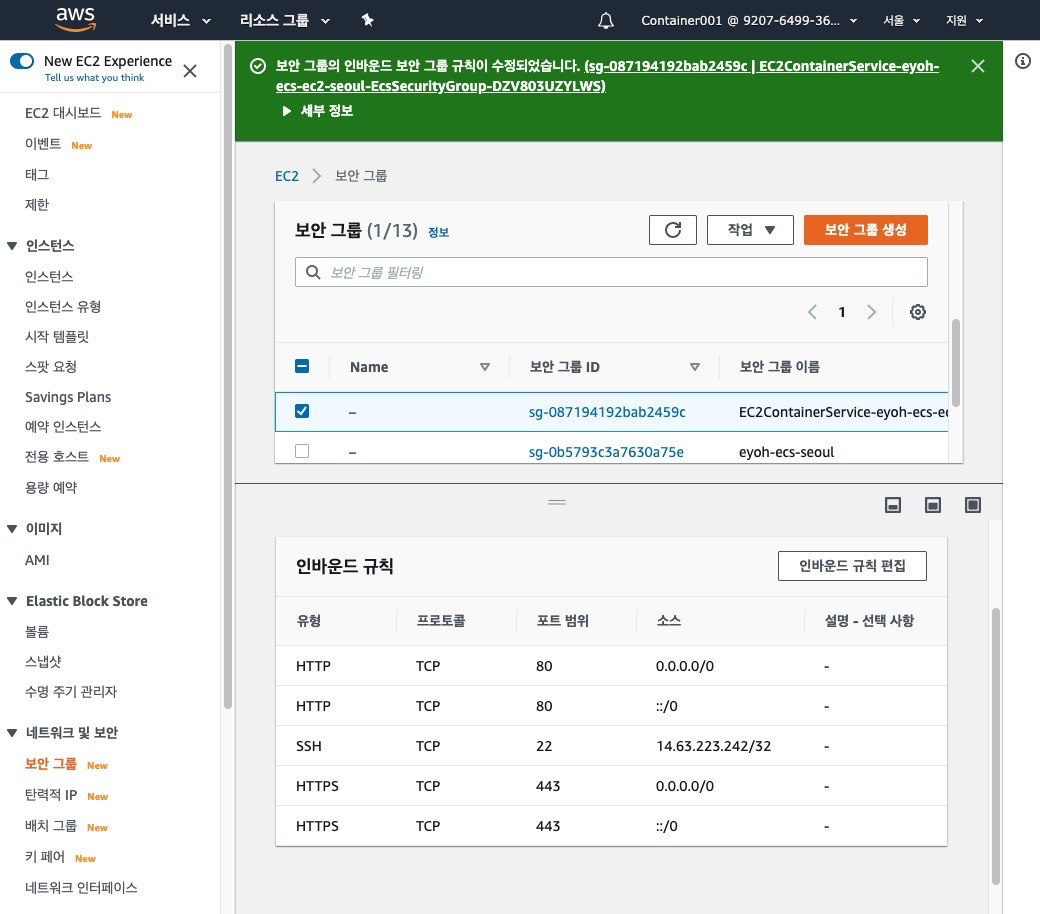This screenshot has width=1040, height=914.
Task: Open 스냅샷 in sidebar
Action: pos(42,661)
